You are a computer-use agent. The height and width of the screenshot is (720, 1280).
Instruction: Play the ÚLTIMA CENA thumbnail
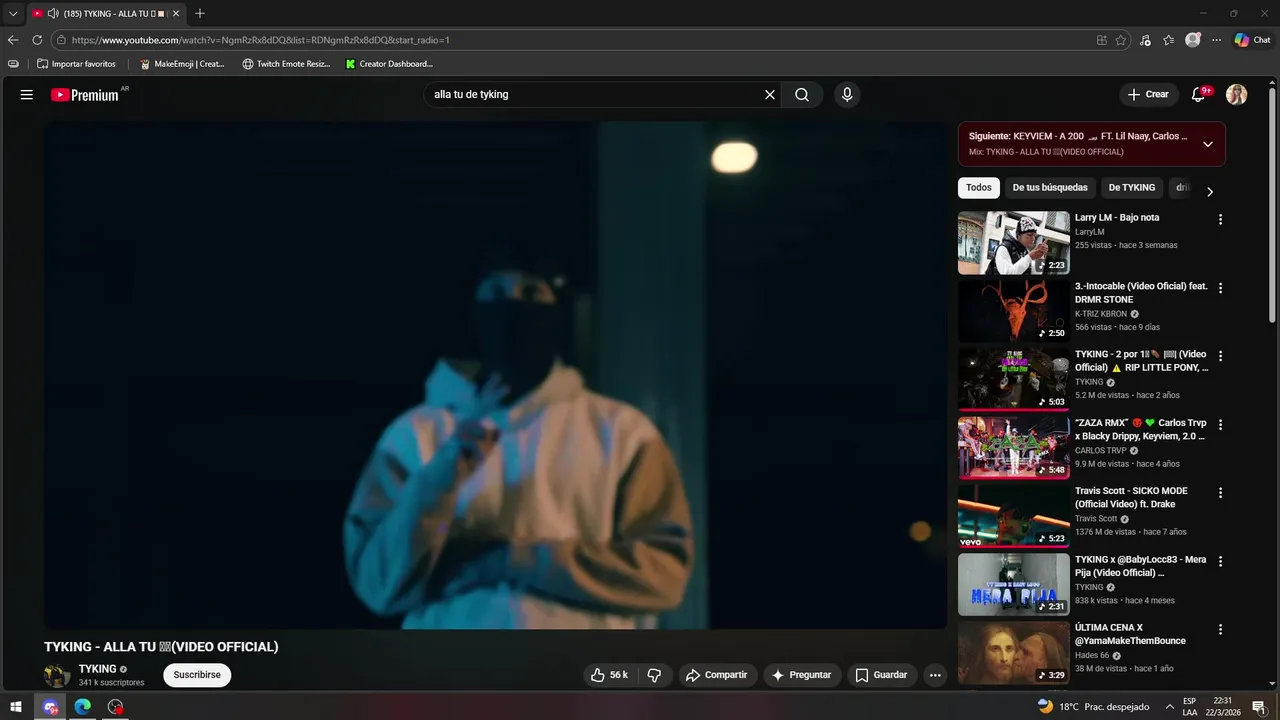click(1014, 652)
